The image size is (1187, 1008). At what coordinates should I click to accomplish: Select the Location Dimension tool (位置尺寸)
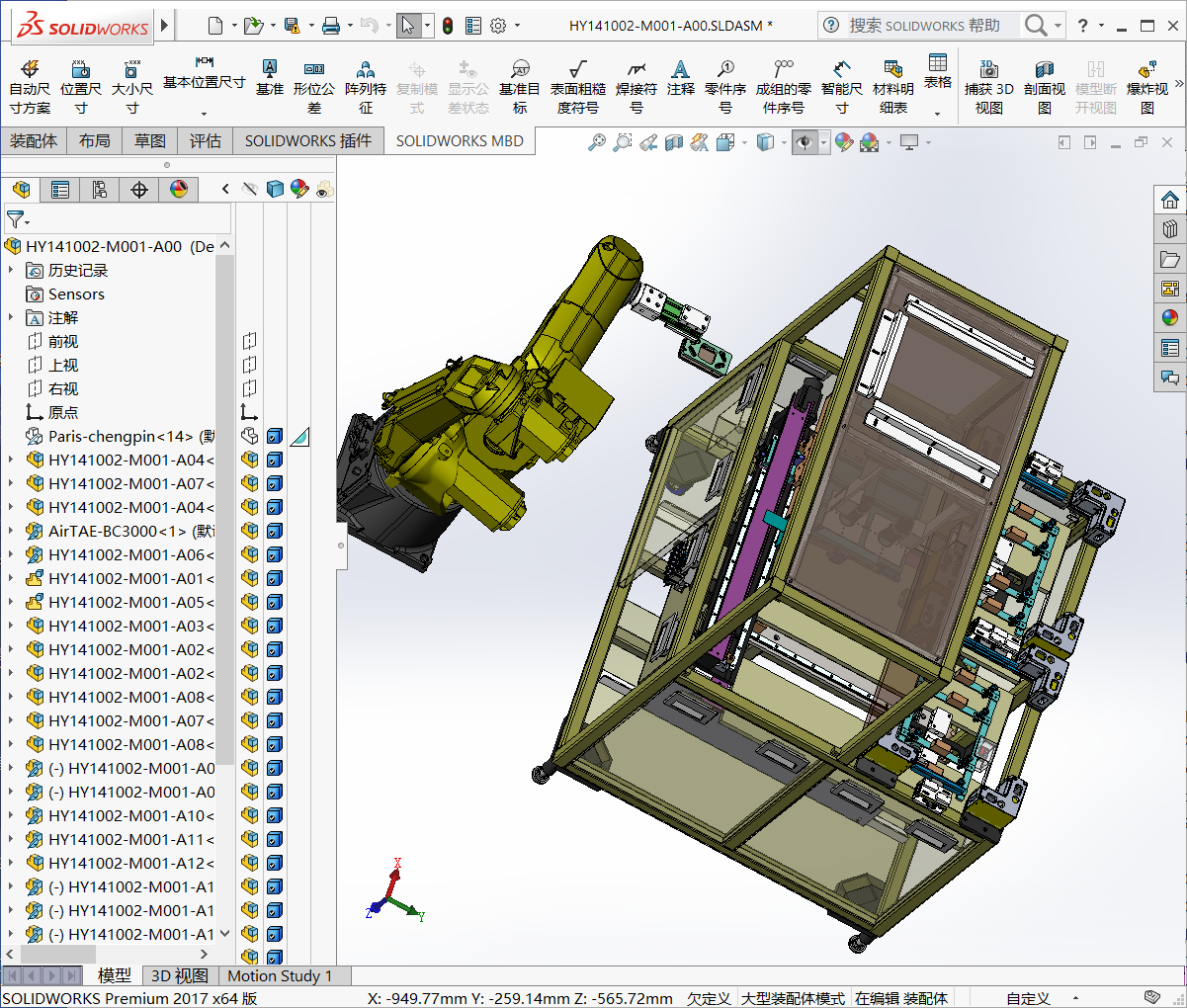click(x=81, y=86)
